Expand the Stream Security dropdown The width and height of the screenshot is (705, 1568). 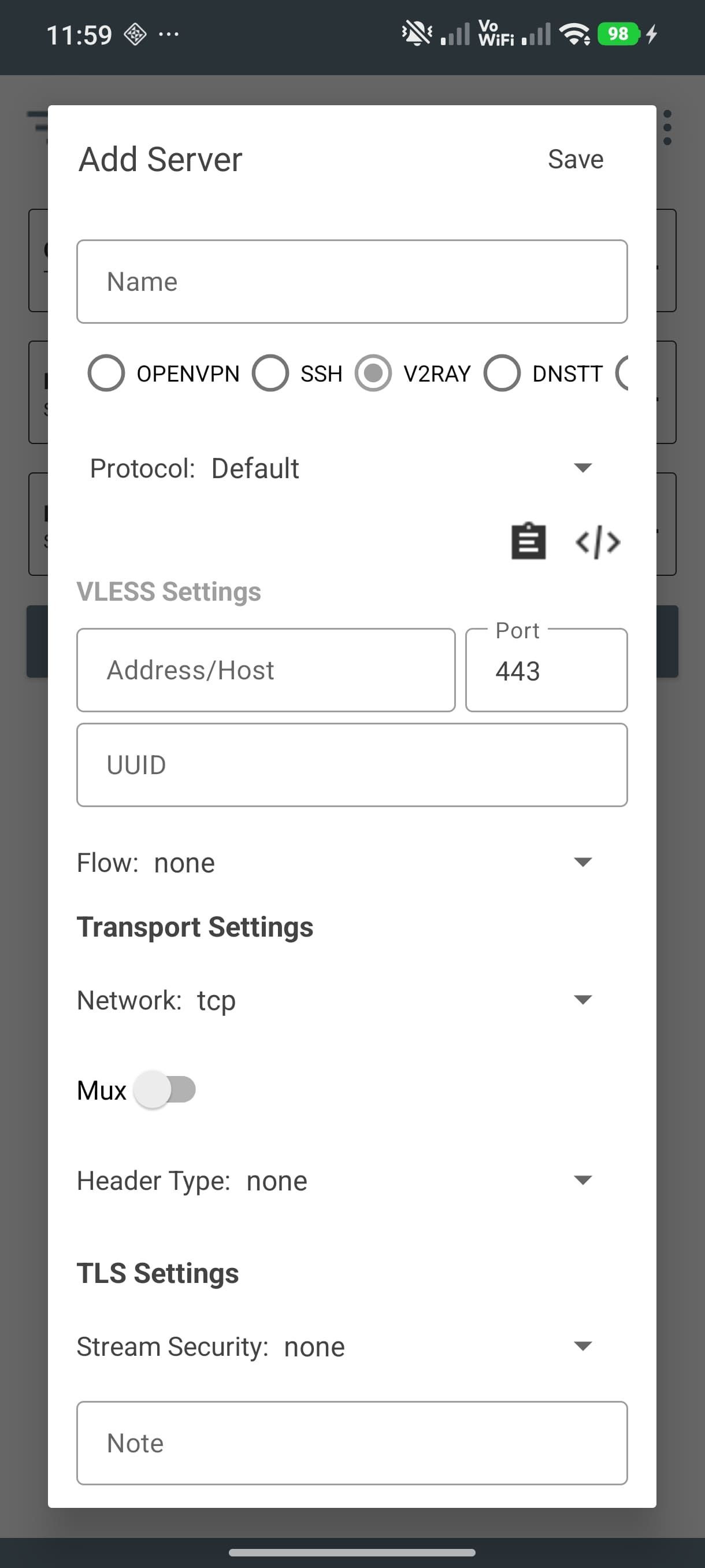pos(583,1347)
